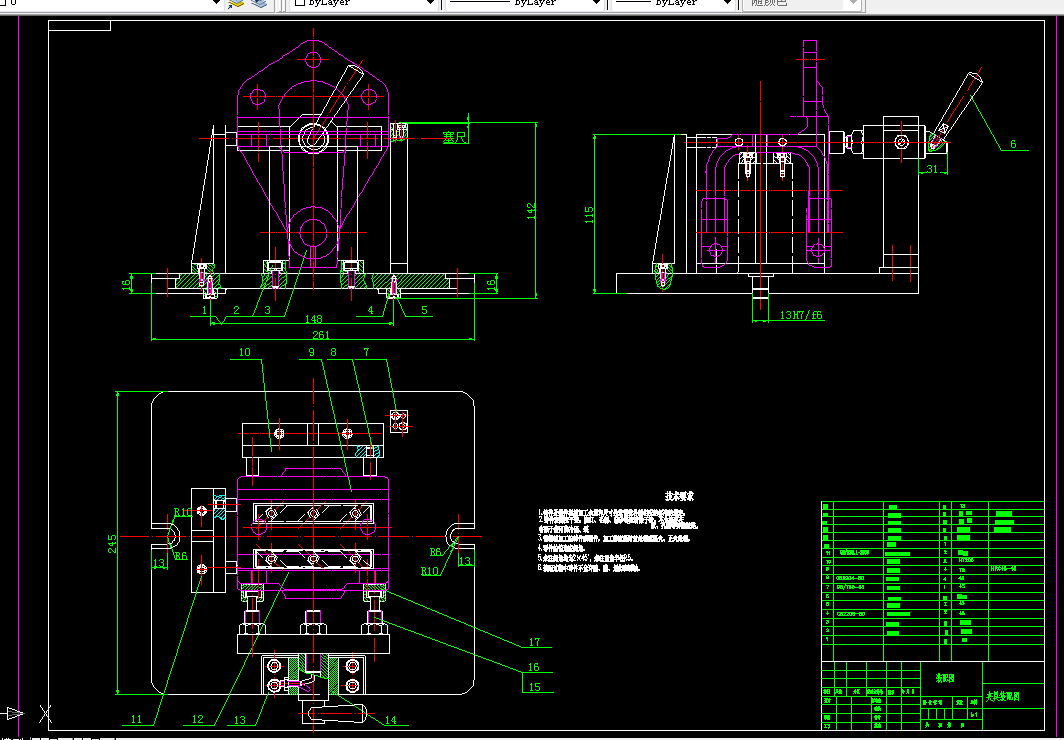Select part callout number 1
The image size is (1064, 740).
[x=204, y=310]
